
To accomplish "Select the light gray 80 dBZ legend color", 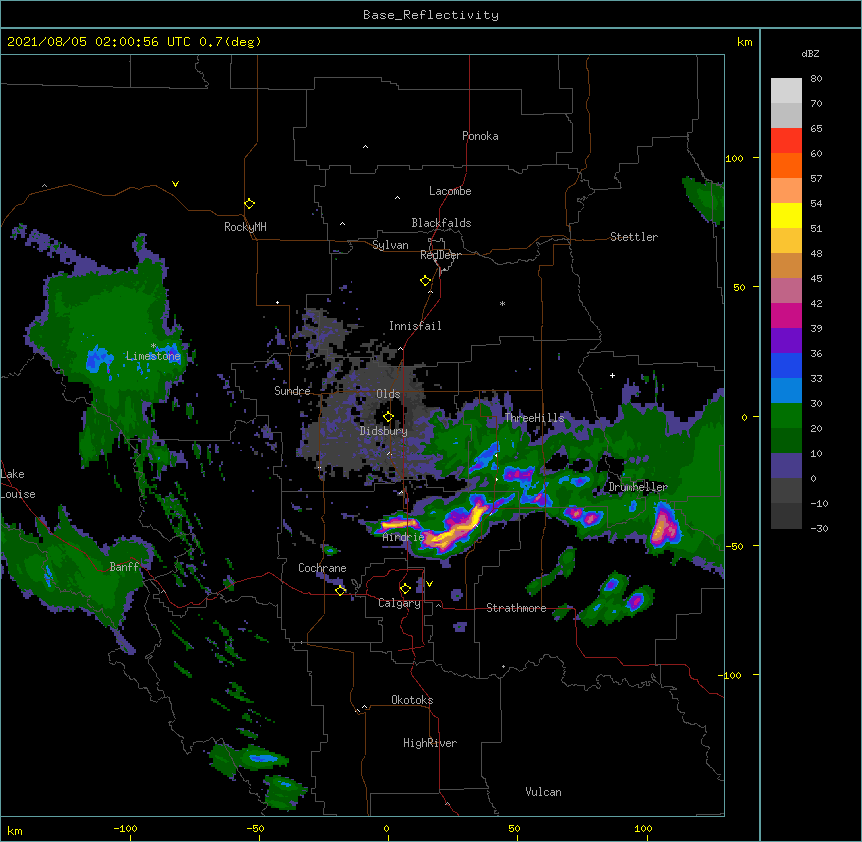I will [786, 91].
